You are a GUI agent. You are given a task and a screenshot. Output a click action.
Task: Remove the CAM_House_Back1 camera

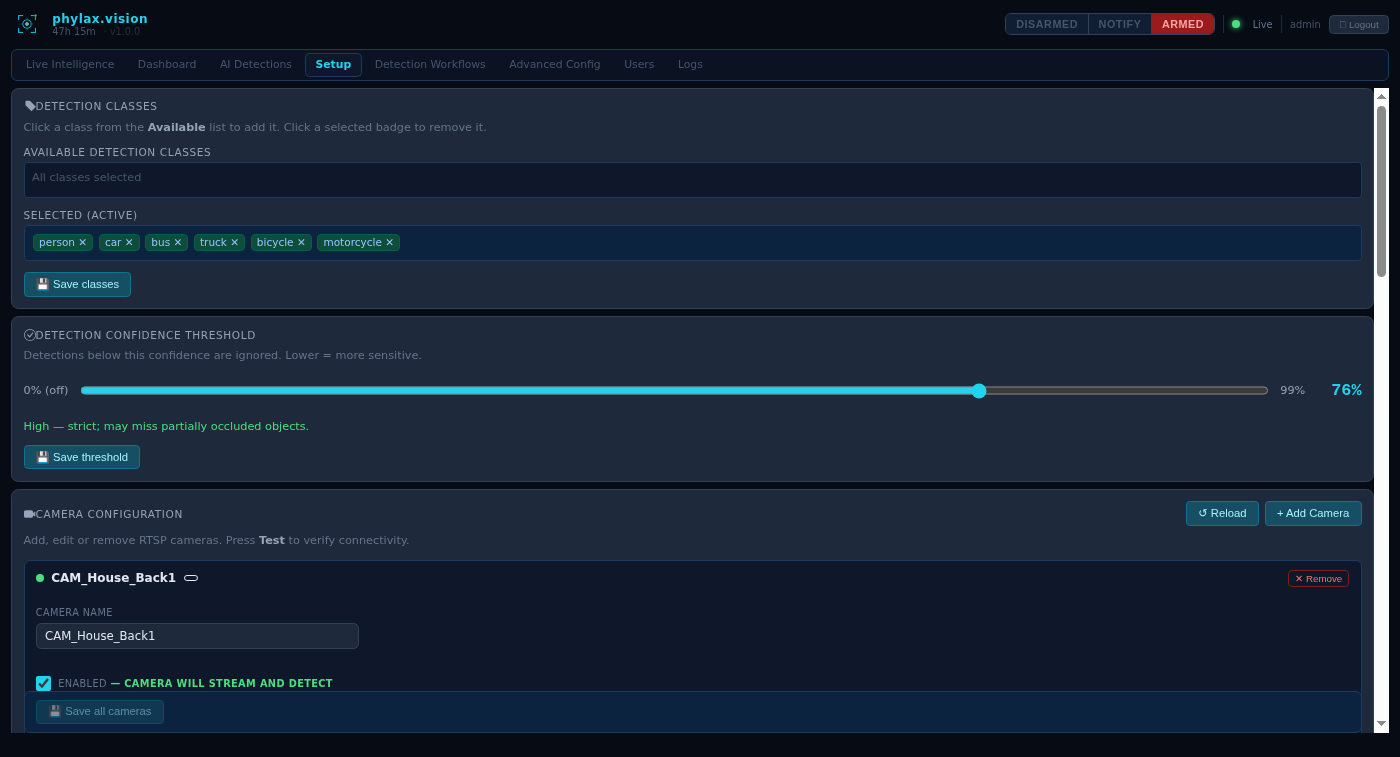(1318, 579)
